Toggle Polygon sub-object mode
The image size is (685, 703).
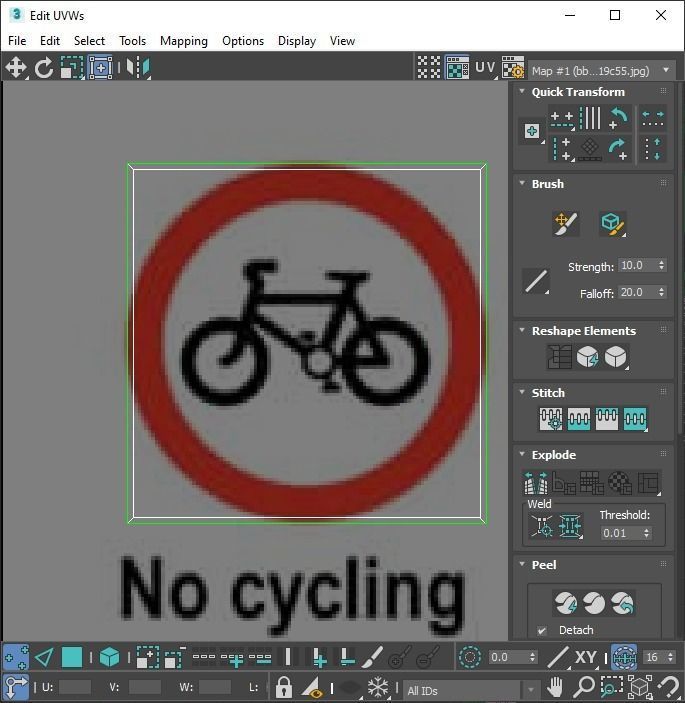coord(72,657)
